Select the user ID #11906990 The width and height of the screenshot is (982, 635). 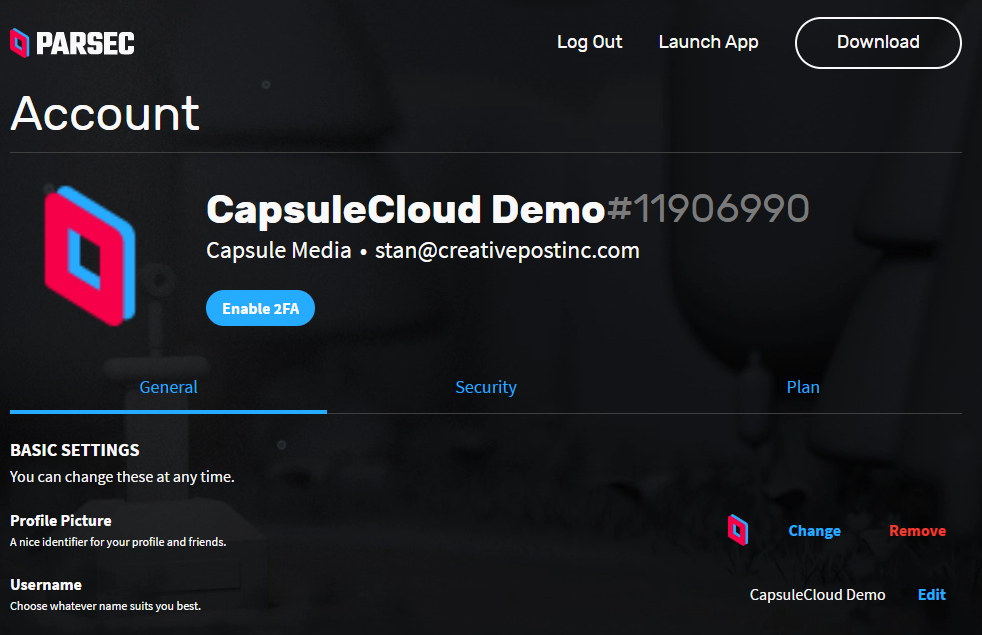[708, 209]
